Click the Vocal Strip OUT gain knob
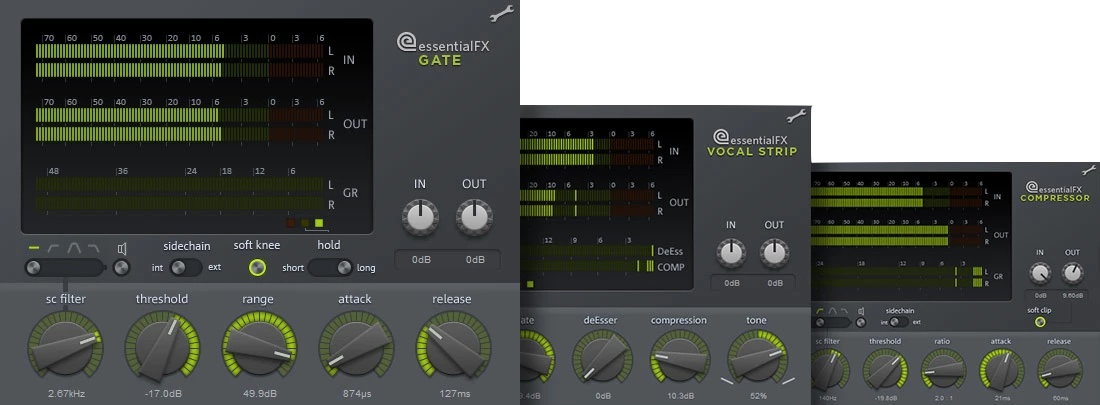 point(774,253)
